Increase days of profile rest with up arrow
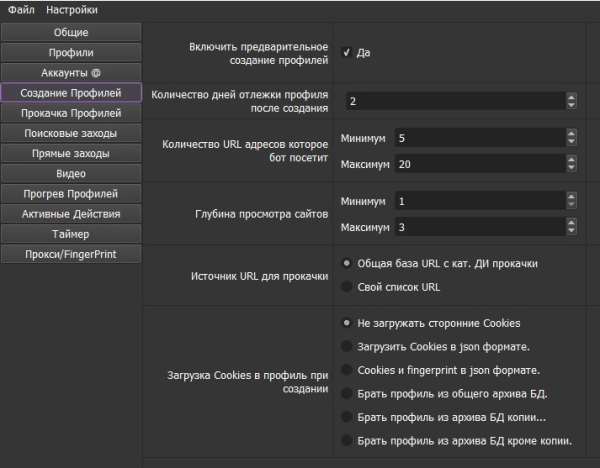 pos(571,97)
